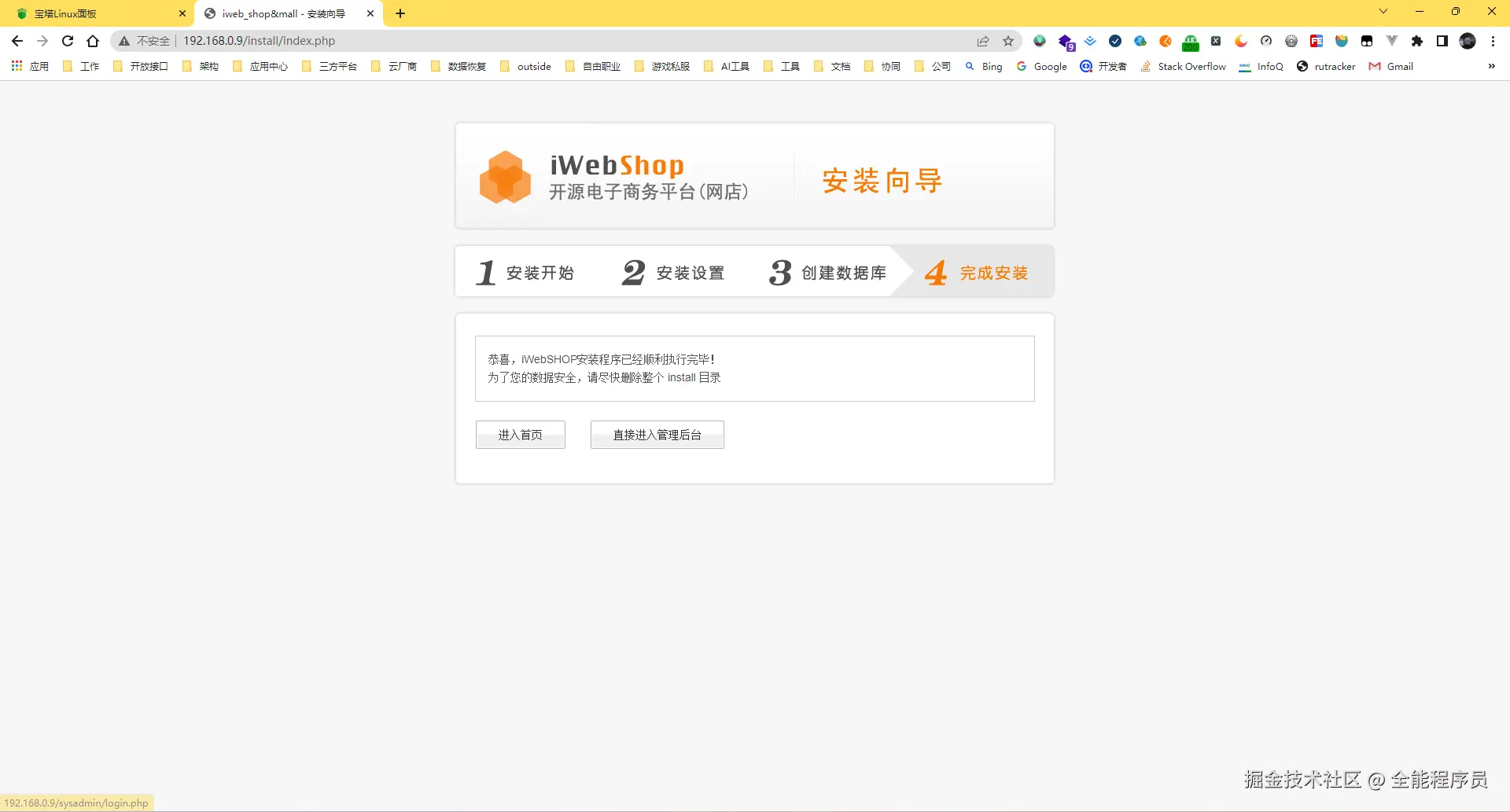The width and height of the screenshot is (1510, 812).
Task: Bookmark this page with the star
Action: pyautogui.click(x=1008, y=41)
